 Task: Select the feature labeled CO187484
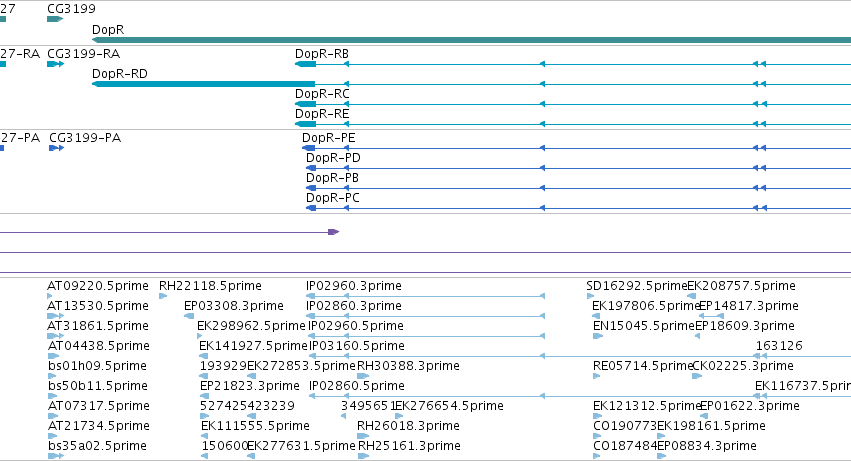[625, 446]
